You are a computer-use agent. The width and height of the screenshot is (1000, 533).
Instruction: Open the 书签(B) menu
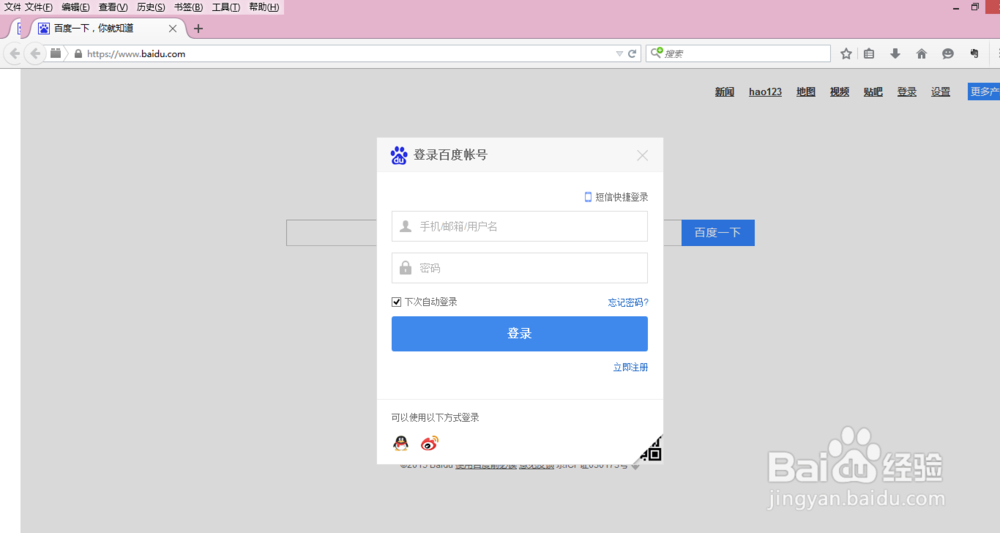click(x=188, y=7)
